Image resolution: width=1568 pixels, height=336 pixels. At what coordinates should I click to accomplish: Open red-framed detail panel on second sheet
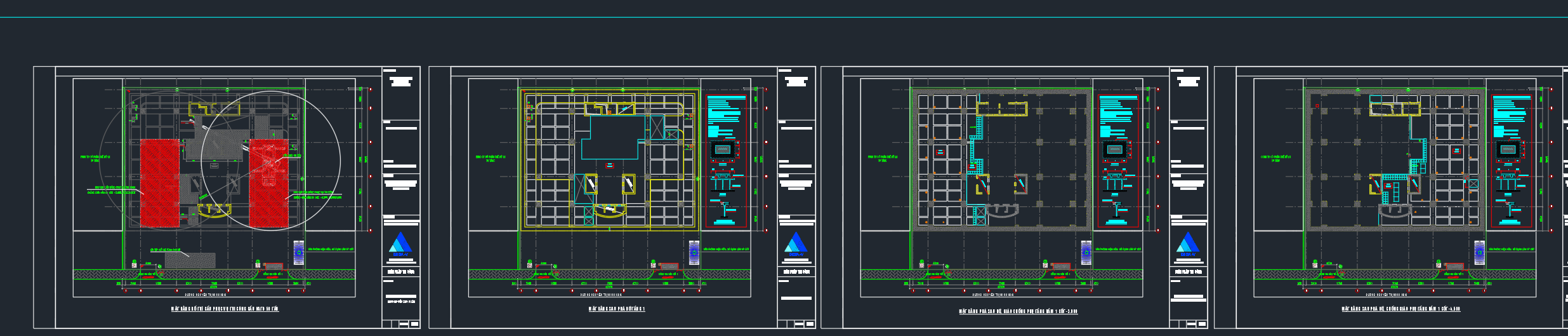tap(726, 161)
